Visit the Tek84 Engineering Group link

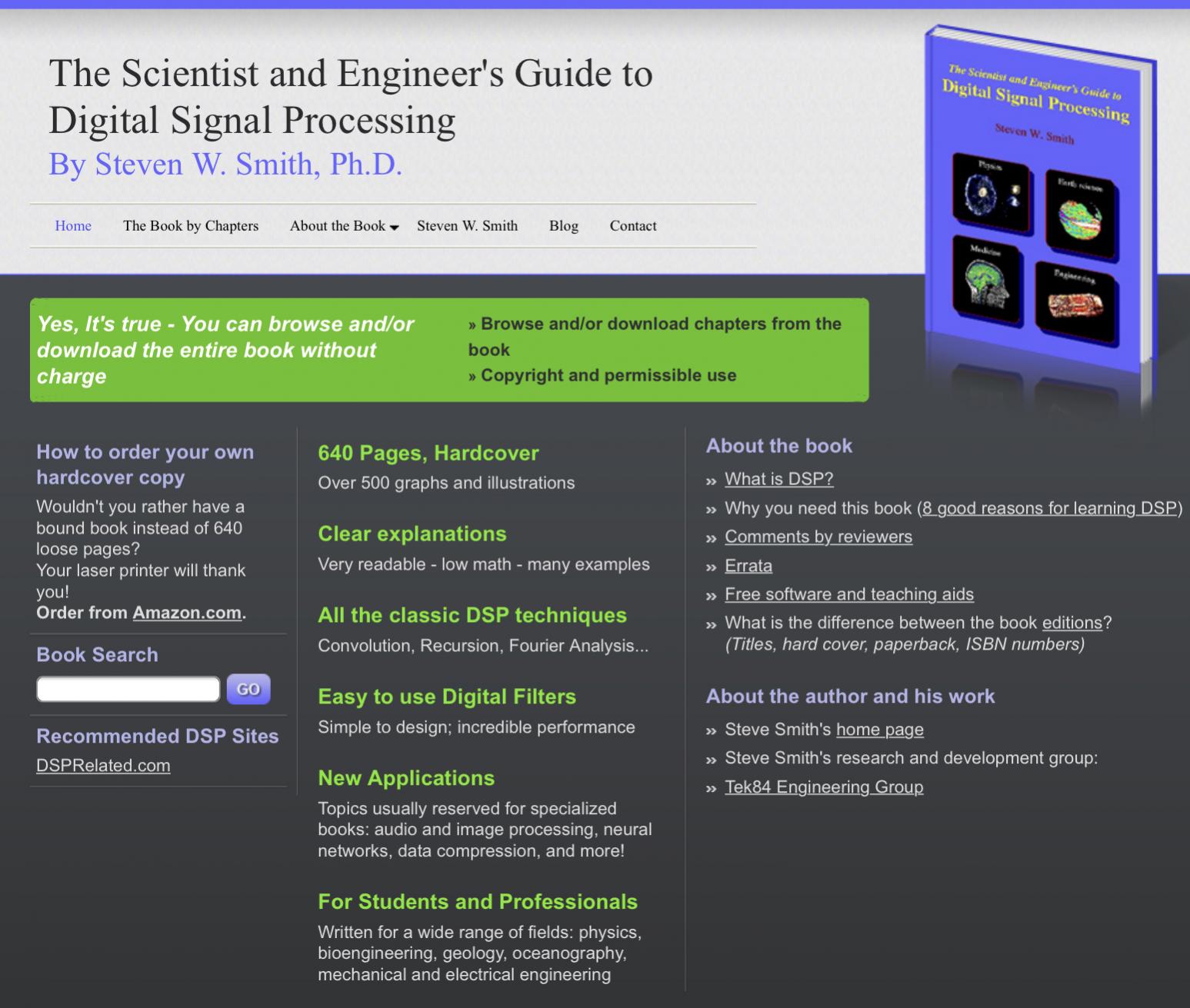tap(824, 787)
